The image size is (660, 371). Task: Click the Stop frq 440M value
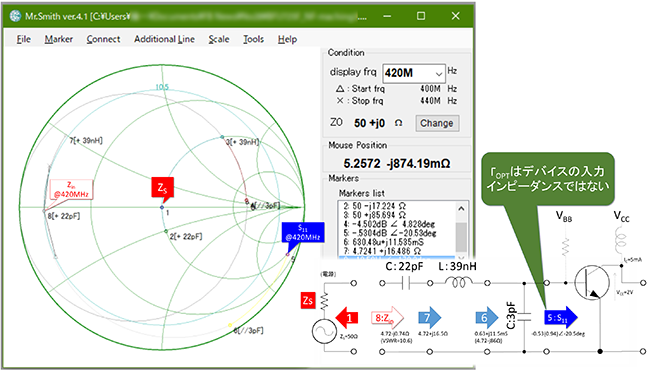click(x=430, y=101)
